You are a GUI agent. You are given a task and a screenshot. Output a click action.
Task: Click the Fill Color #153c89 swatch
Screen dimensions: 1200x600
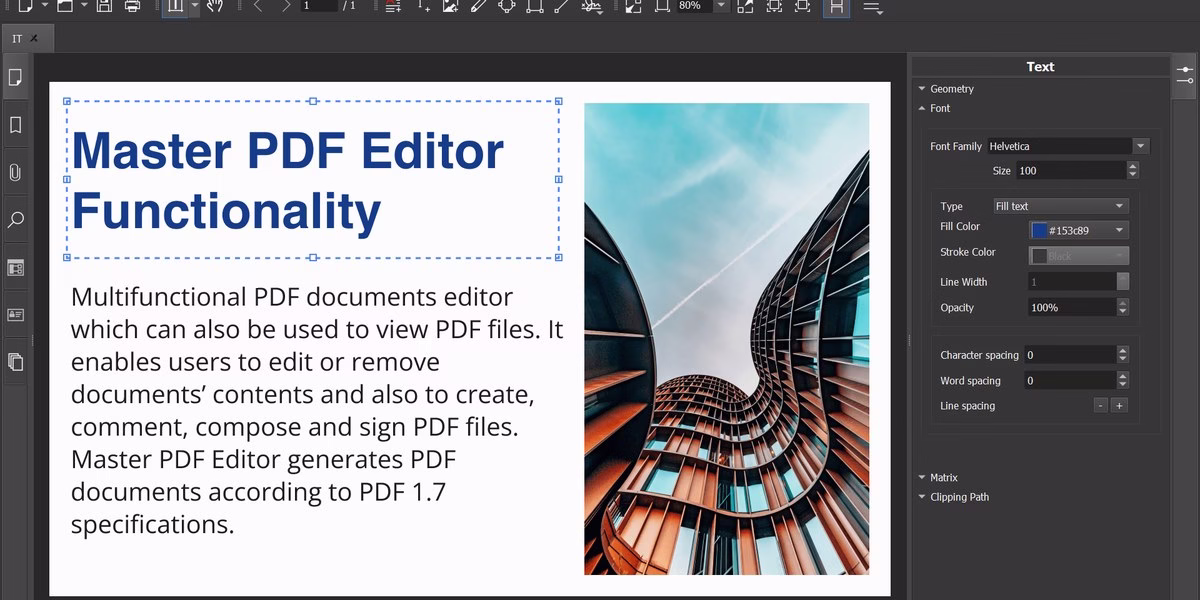[x=1040, y=230]
